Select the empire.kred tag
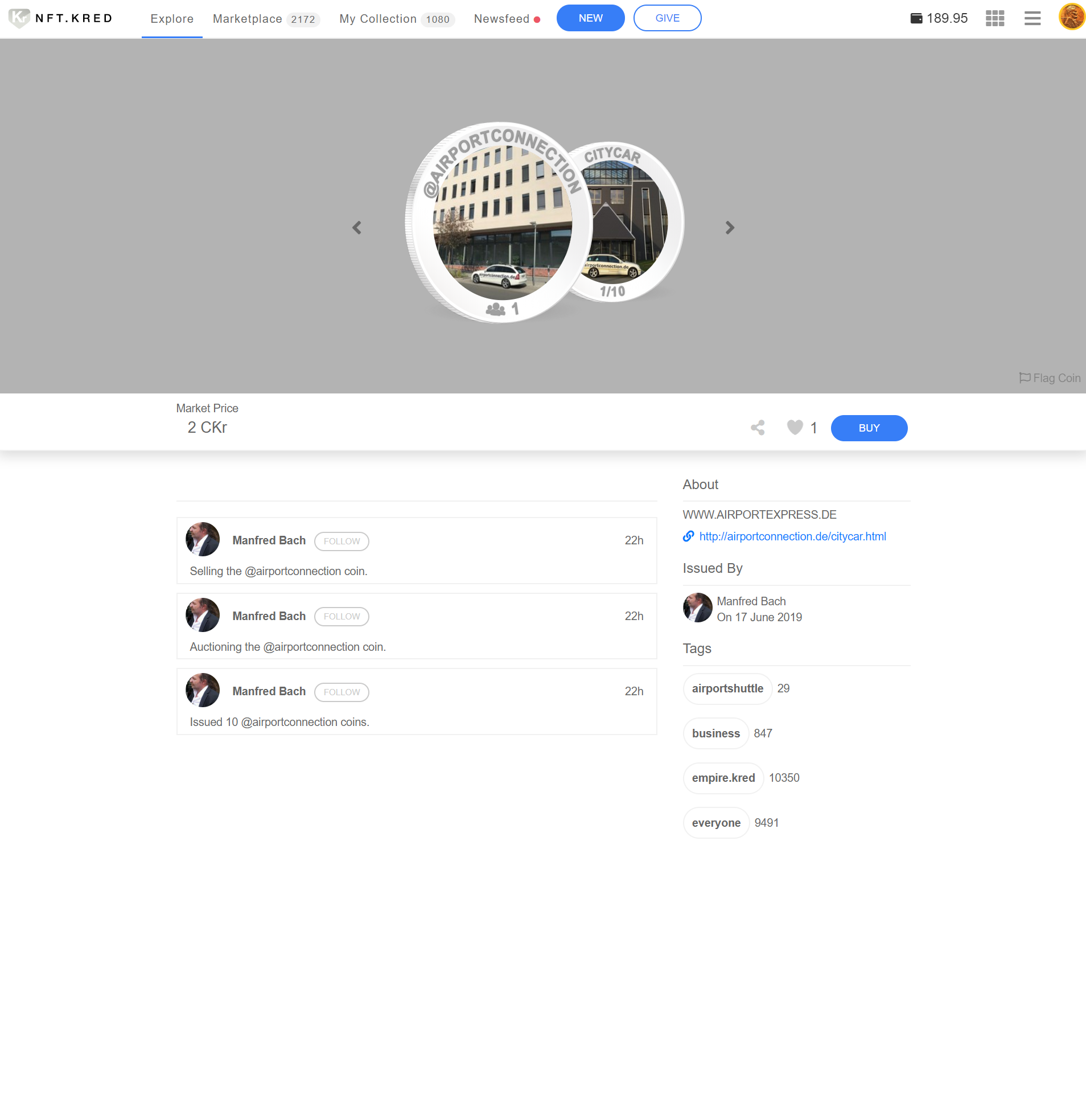 [x=723, y=778]
